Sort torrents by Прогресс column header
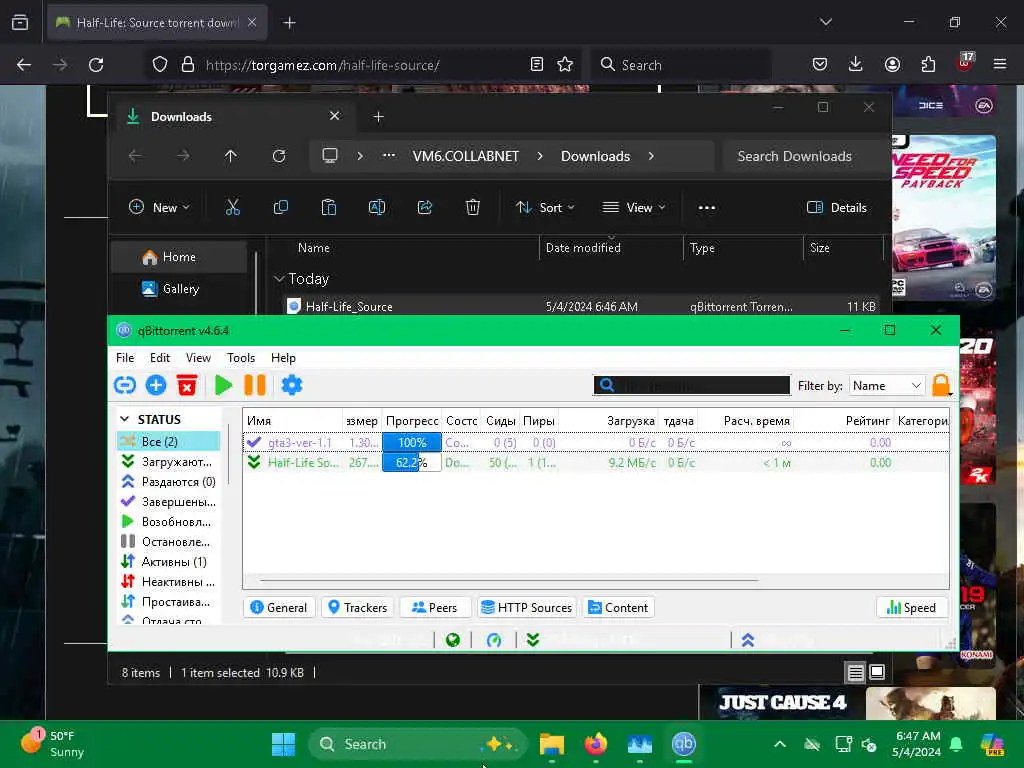 coord(411,421)
